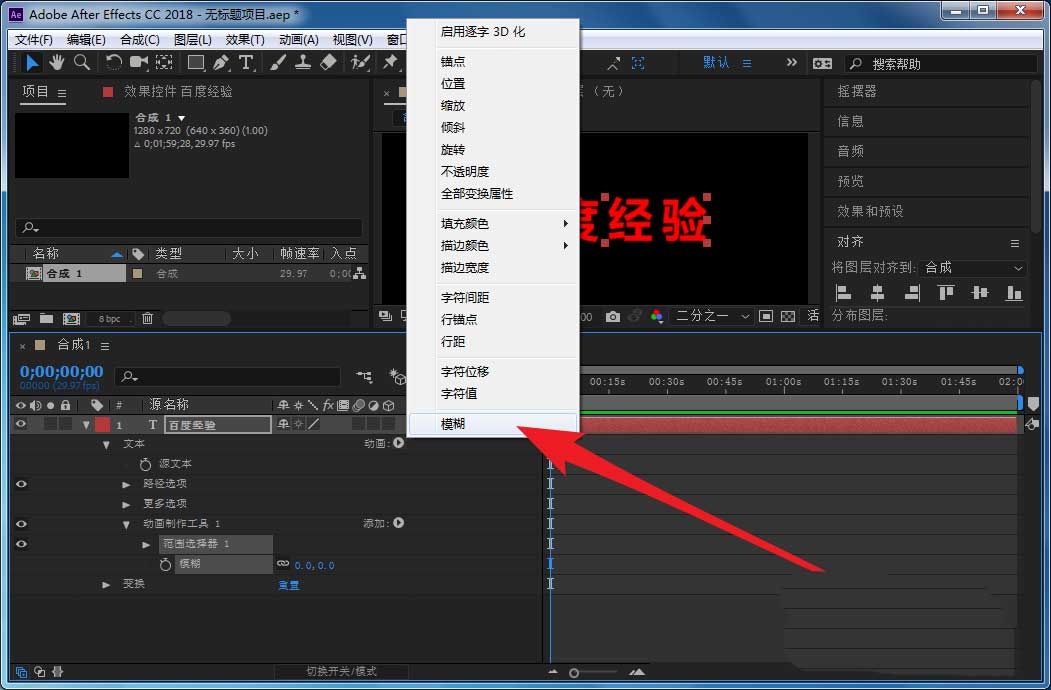Open the channel color picker icon under the viewer

click(658, 314)
